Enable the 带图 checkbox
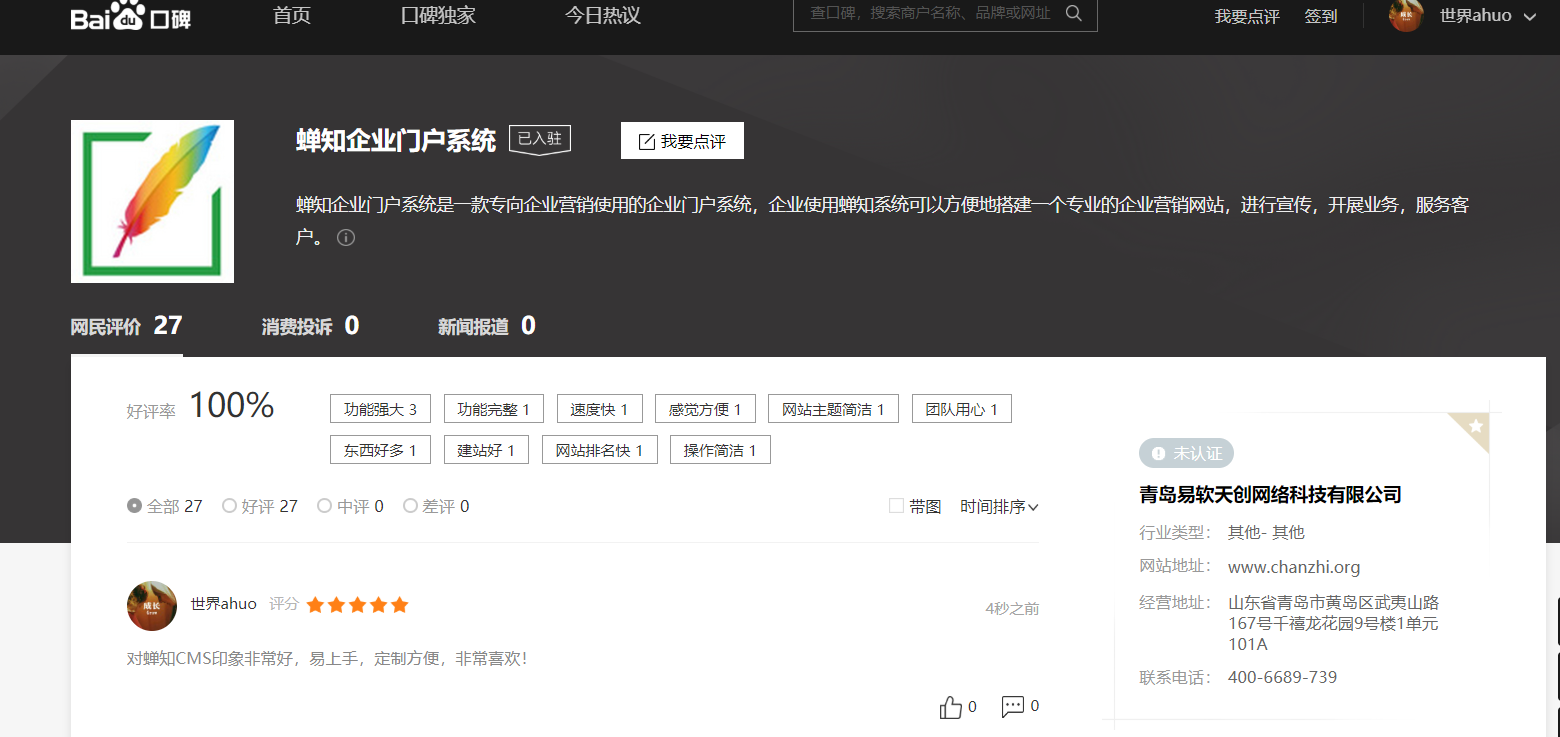1560x737 pixels. pos(896,506)
